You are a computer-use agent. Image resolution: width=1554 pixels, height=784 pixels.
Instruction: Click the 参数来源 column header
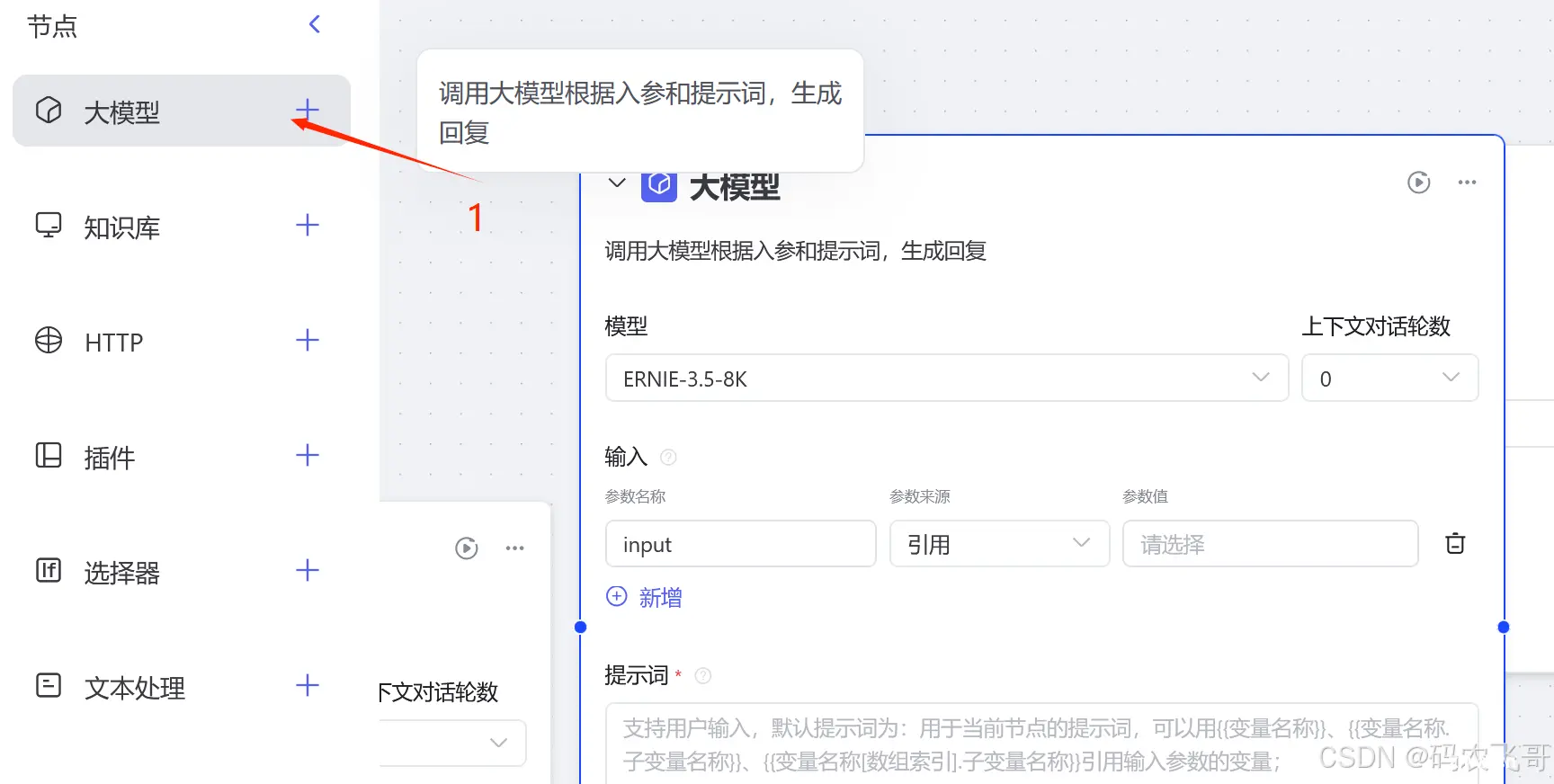(920, 496)
